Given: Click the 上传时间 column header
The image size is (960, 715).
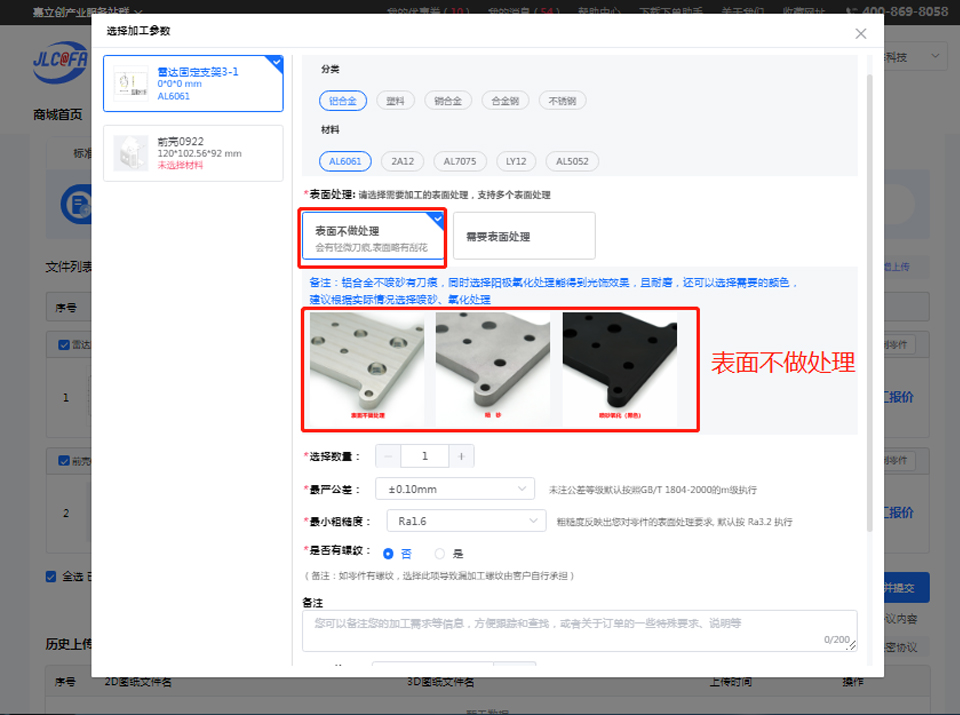Looking at the screenshot, I should [730, 682].
